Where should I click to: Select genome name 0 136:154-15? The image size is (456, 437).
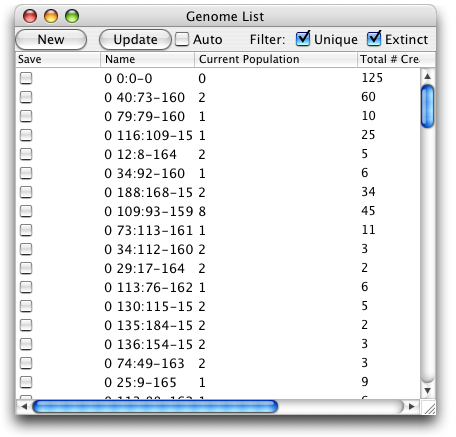pyautogui.click(x=148, y=345)
